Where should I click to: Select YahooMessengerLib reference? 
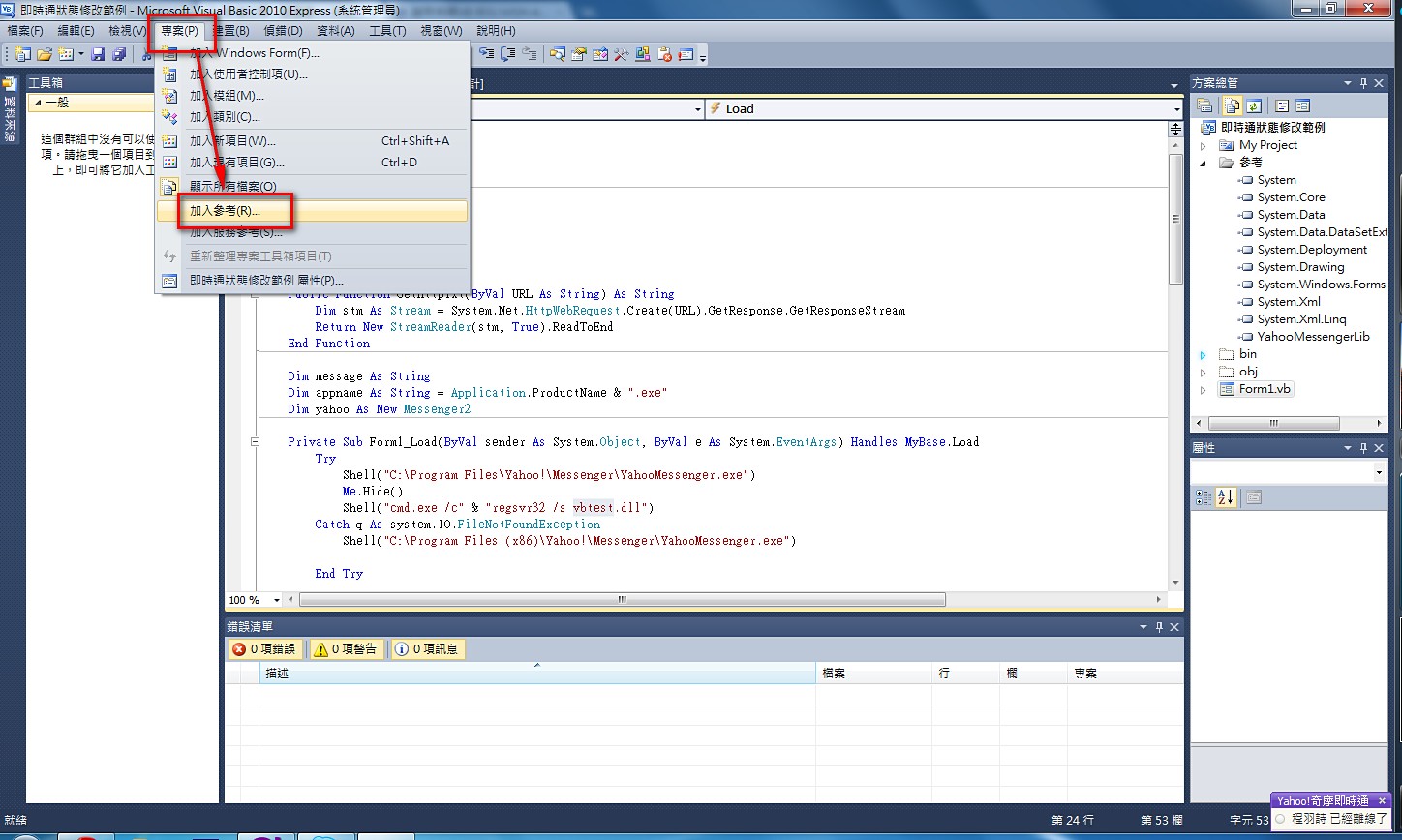(1313, 337)
